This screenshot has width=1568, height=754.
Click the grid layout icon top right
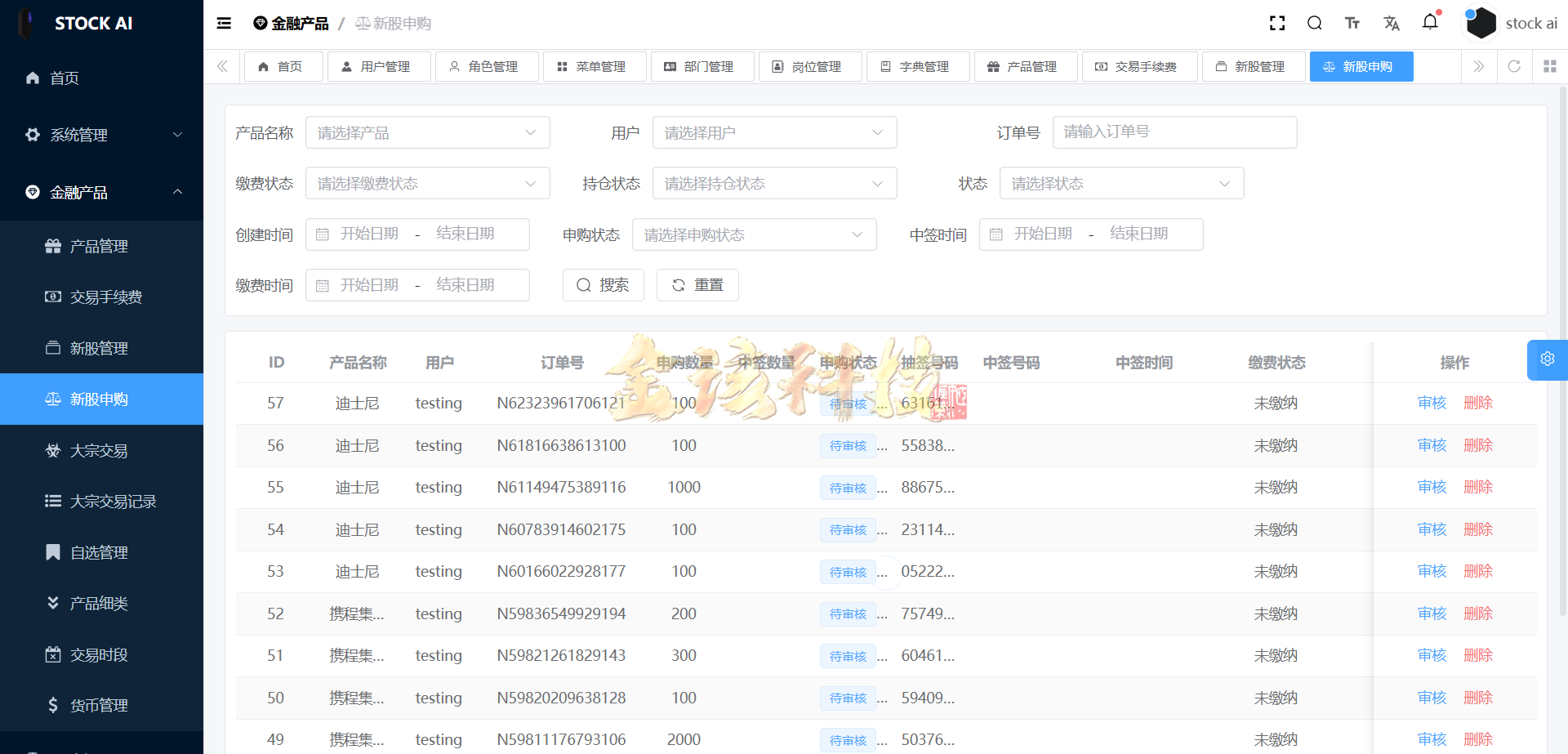pos(1550,66)
